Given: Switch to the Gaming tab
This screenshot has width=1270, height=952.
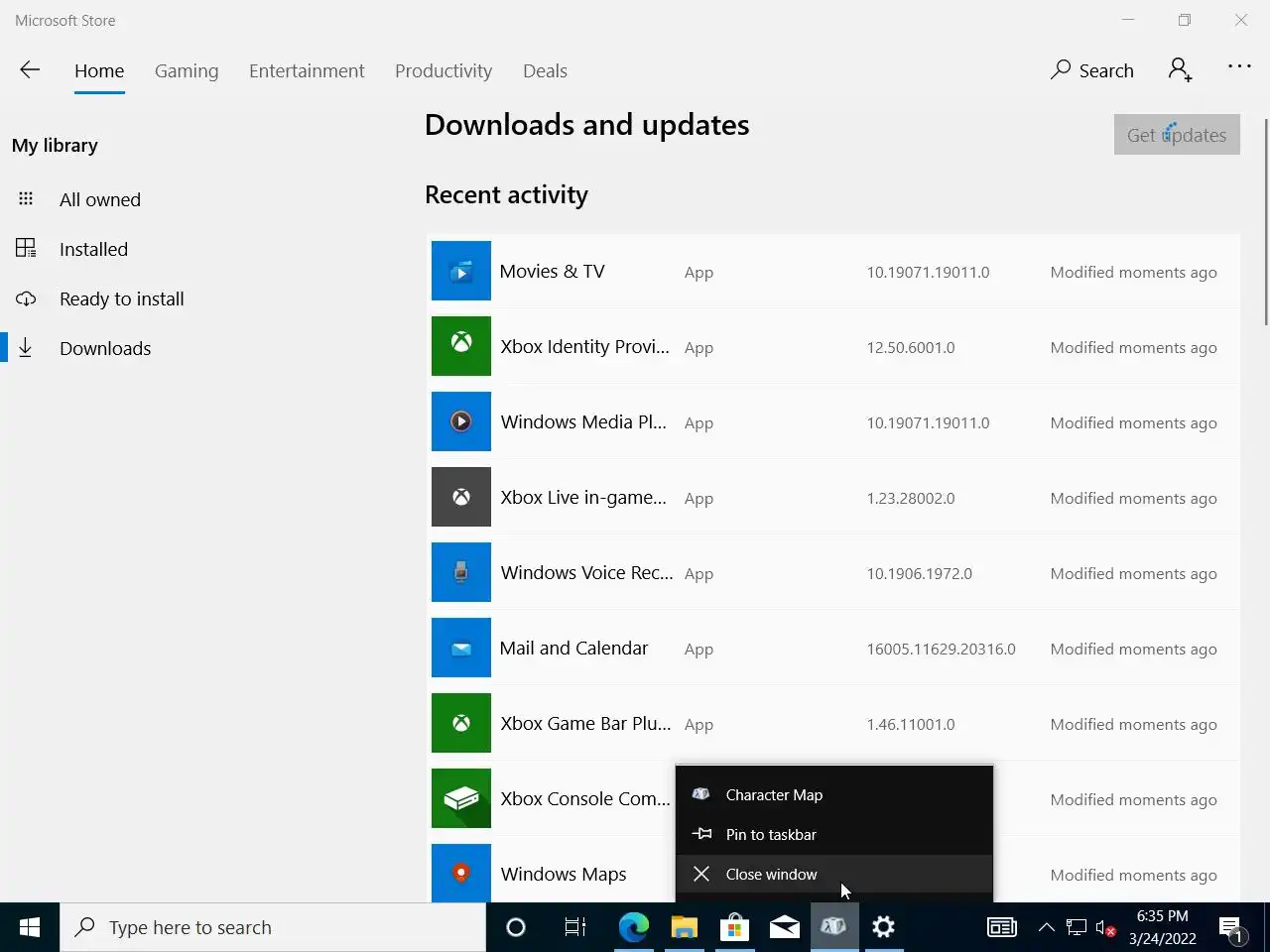Looking at the screenshot, I should pos(187,70).
